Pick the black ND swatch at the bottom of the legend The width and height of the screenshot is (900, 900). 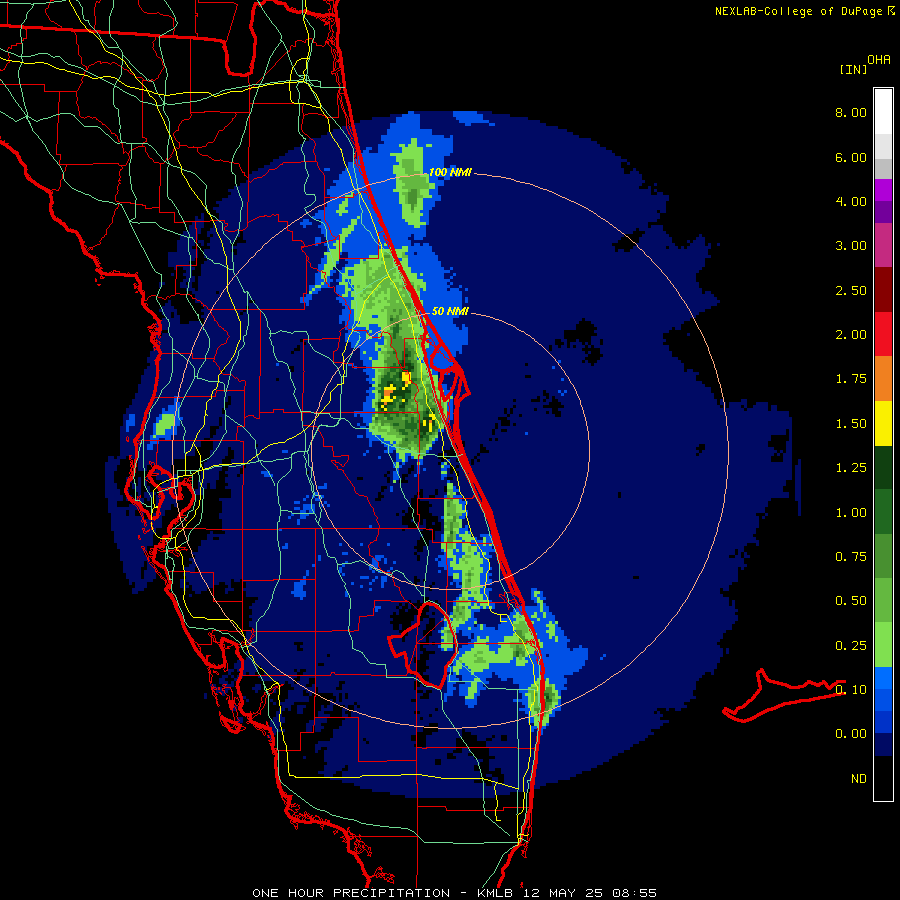pos(883,778)
